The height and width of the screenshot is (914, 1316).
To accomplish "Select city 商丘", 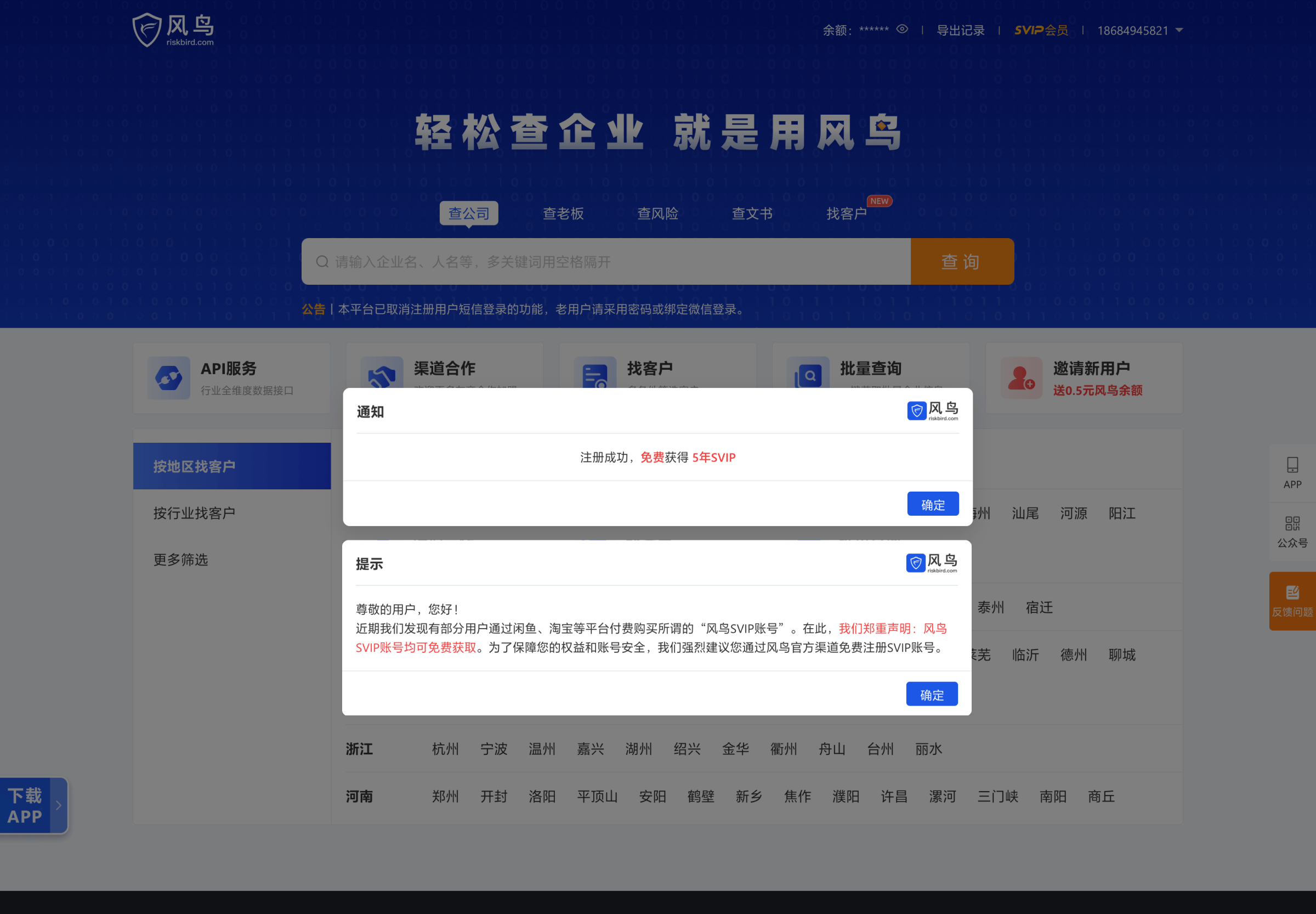I will [x=1102, y=796].
